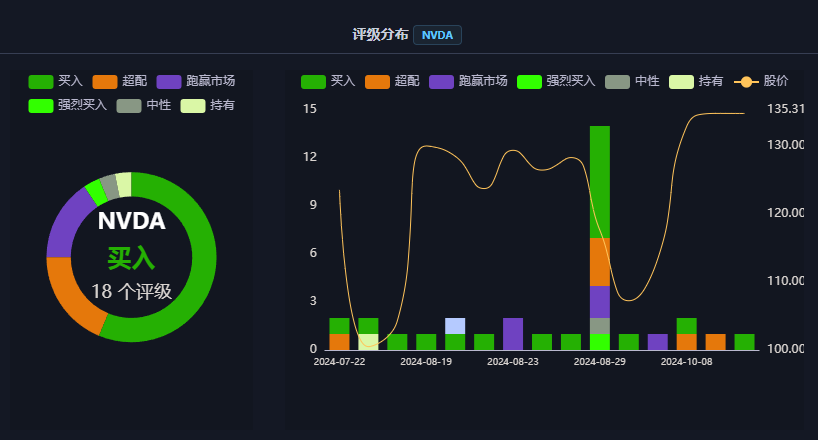Click orange segment of the 2024-07-22 bar

[340, 342]
